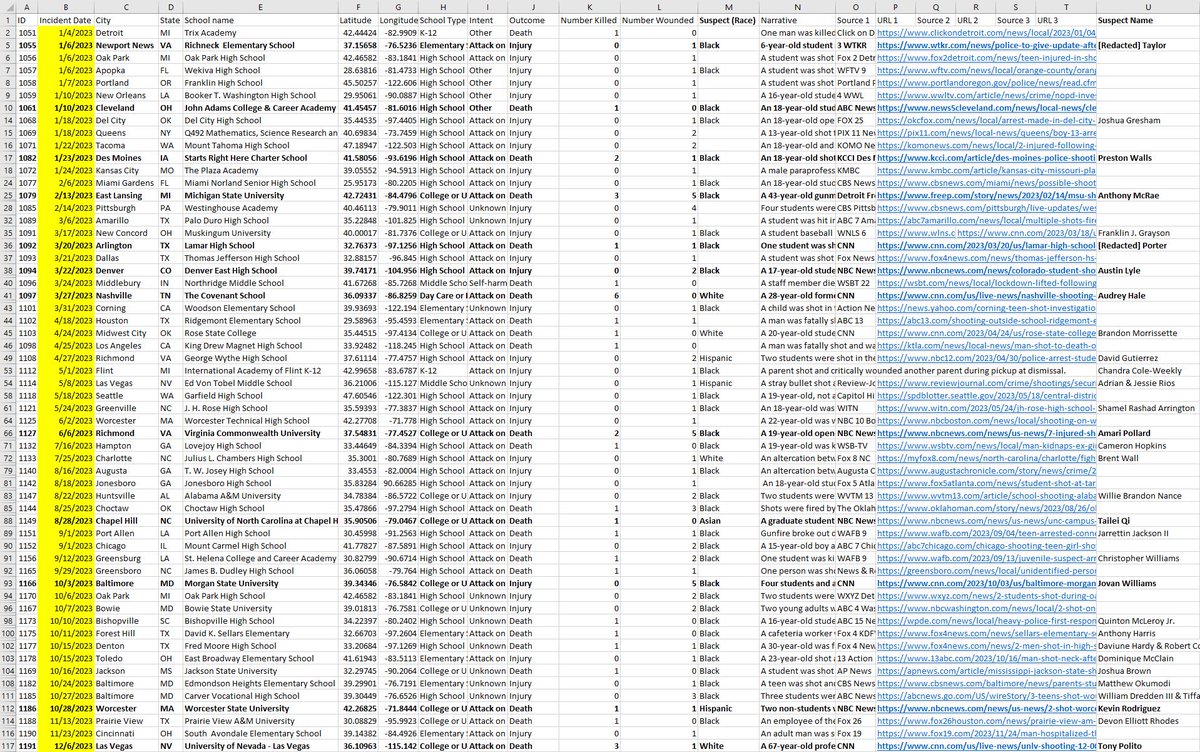Select the date cell '12/6/2023'
Viewport: 1200px width, 752px height.
coord(65,745)
